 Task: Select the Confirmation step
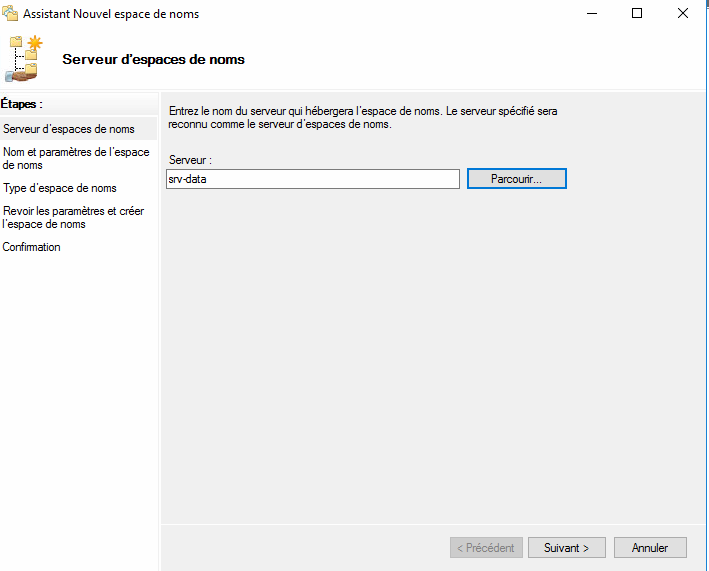[x=31, y=247]
